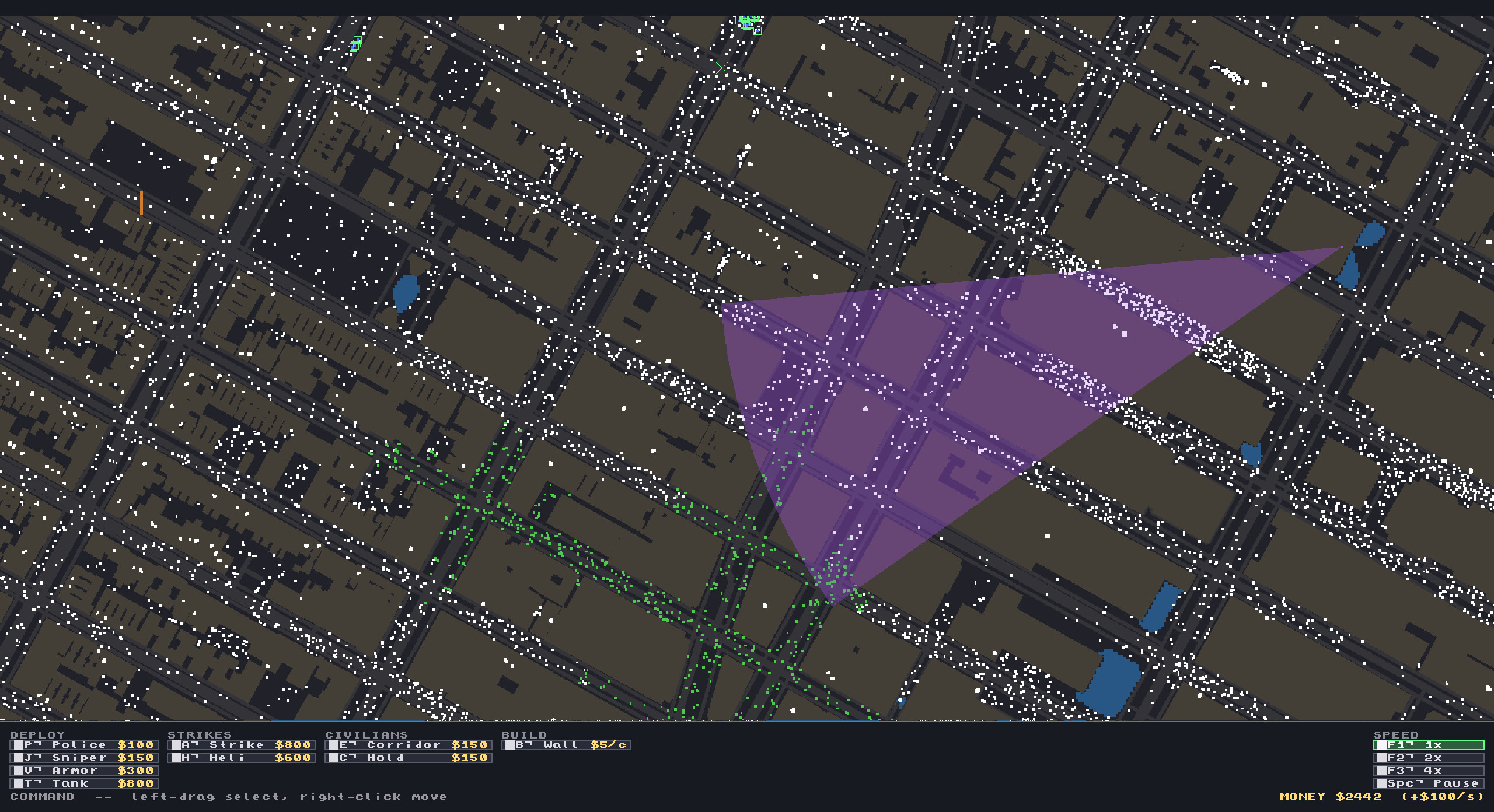Click the MONEY $2442 readout

click(x=1331, y=797)
